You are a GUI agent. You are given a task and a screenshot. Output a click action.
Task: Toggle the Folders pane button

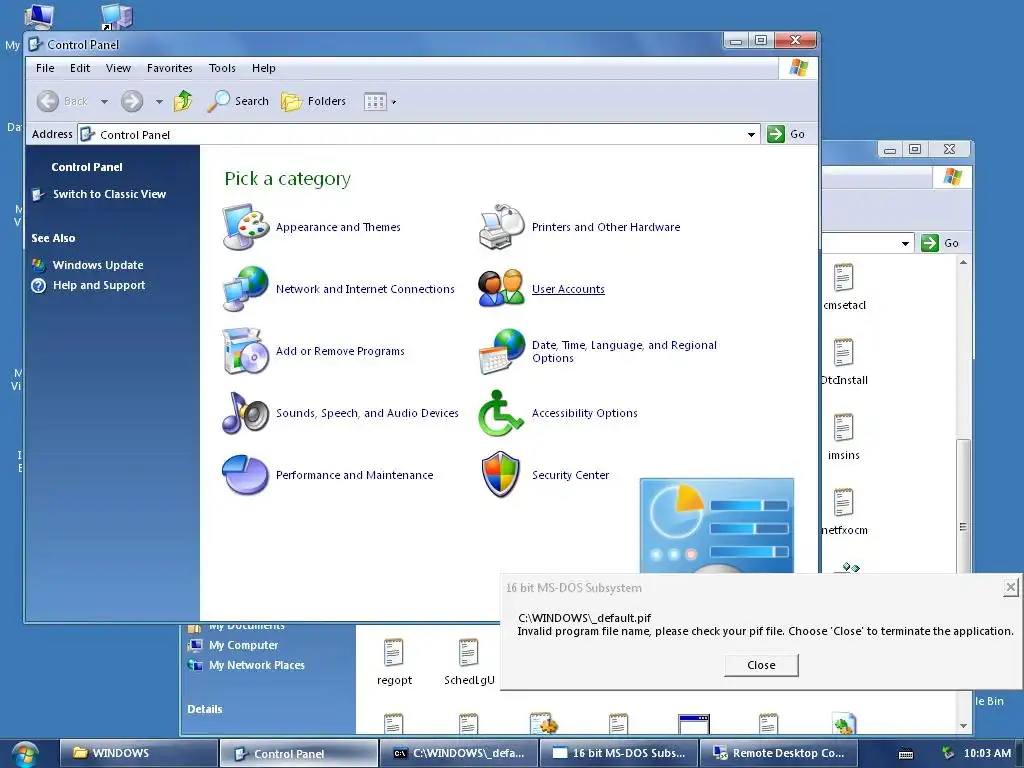pyautogui.click(x=313, y=101)
